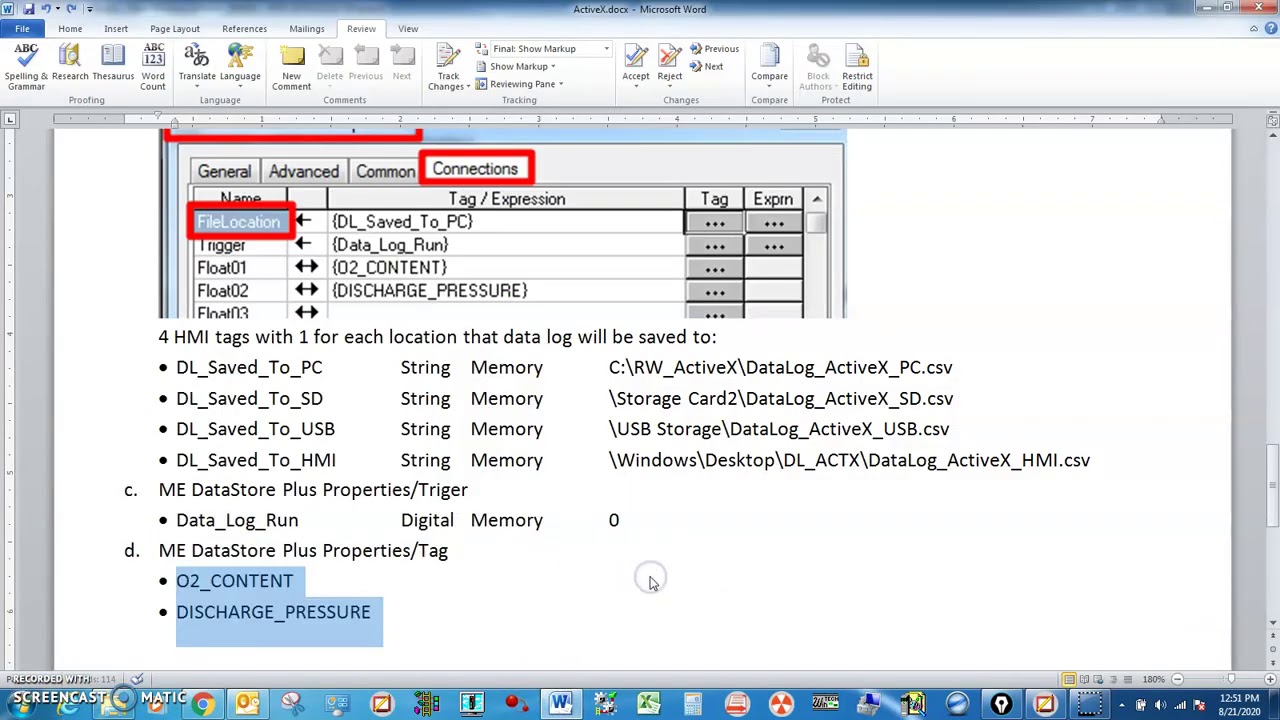Viewport: 1280px width, 720px height.
Task: Click Next Page browse arrow
Action: tap(1272, 663)
